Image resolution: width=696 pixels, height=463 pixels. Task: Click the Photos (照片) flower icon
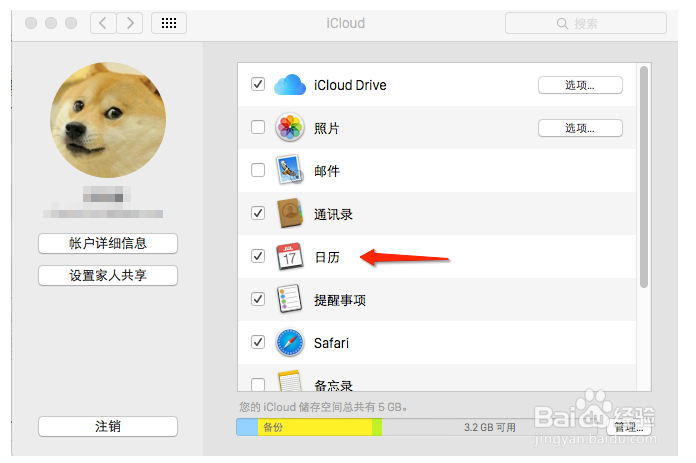[x=290, y=127]
